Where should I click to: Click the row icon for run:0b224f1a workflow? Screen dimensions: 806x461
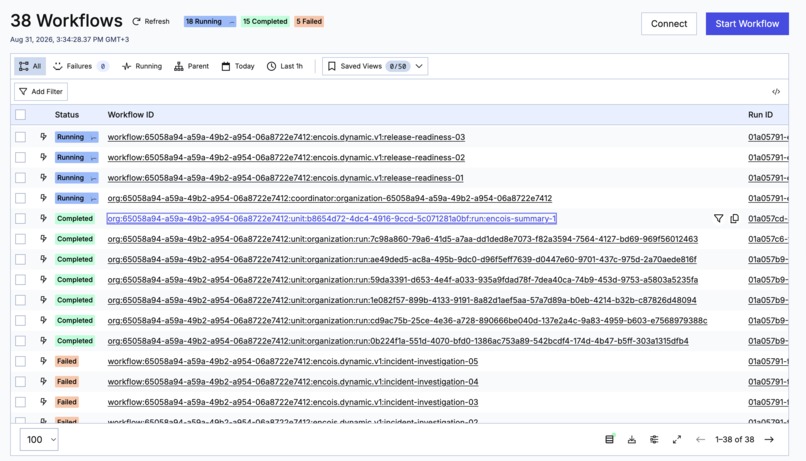coord(43,341)
